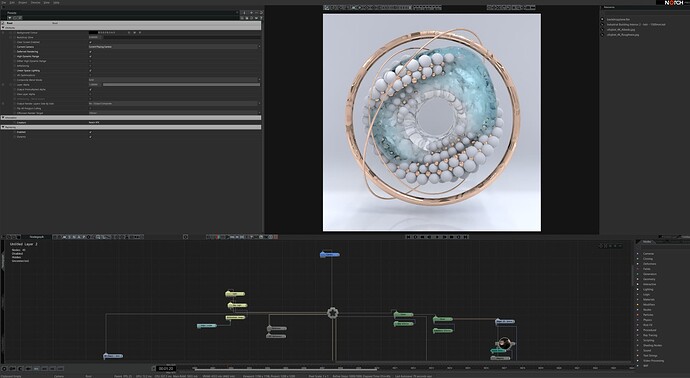690x378 pixels.
Task: Switch to the Nodes tab in bottom-right panel
Action: (647, 242)
